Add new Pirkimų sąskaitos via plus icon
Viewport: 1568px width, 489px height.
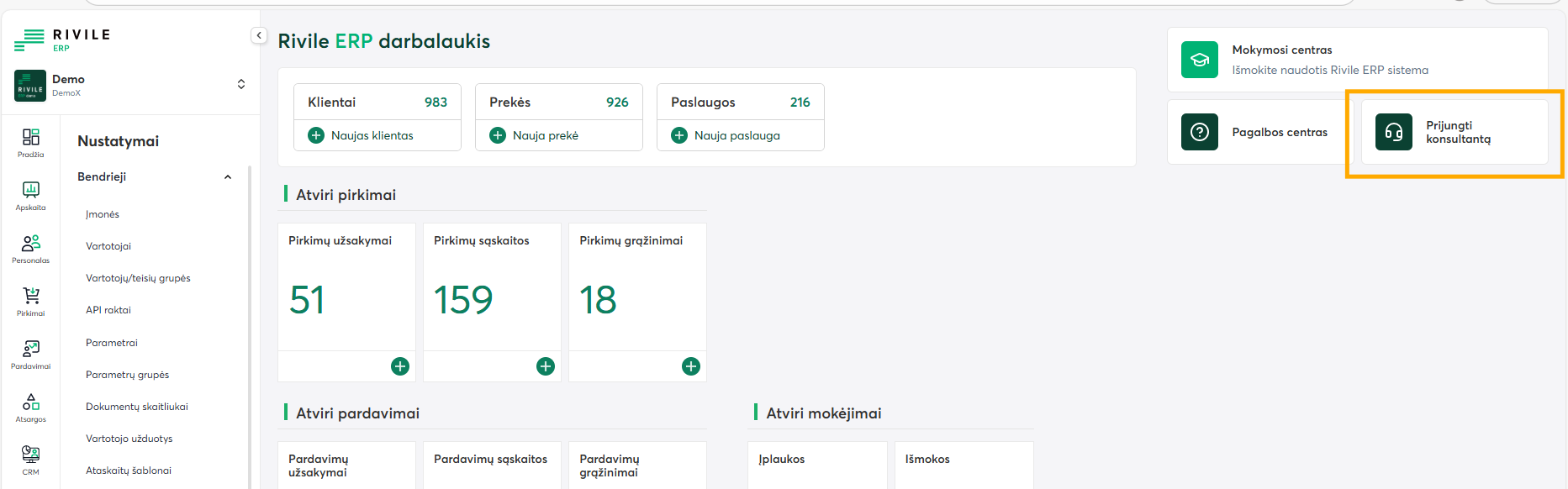click(x=546, y=366)
